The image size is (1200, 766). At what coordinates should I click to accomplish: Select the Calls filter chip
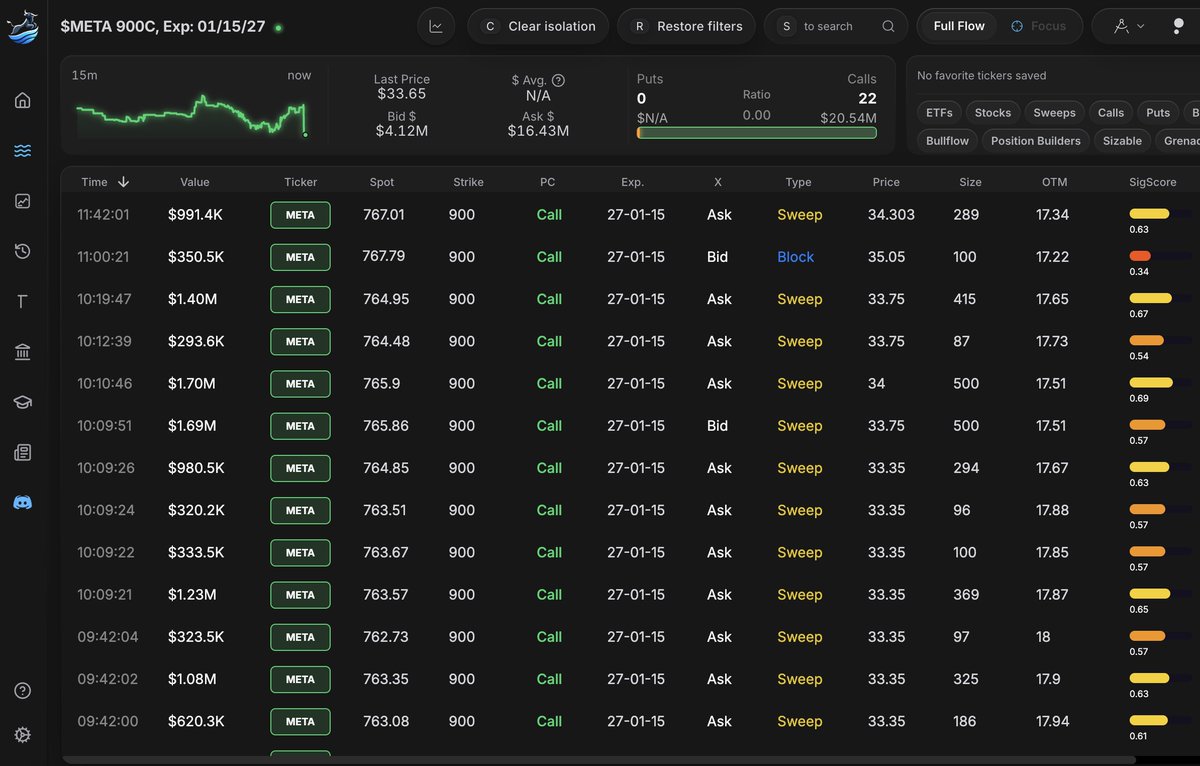(1111, 113)
